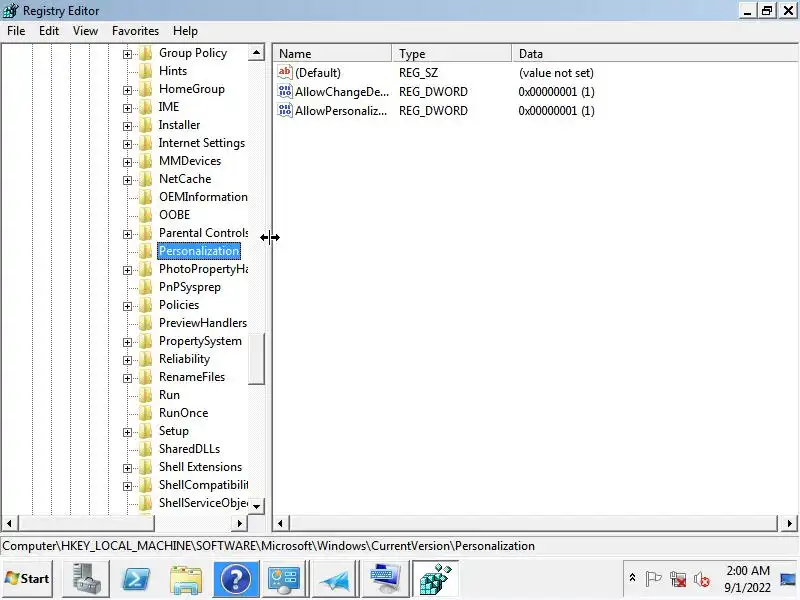Viewport: 800px width, 600px height.
Task: Open Server Manager from the taskbar
Action: (85, 579)
